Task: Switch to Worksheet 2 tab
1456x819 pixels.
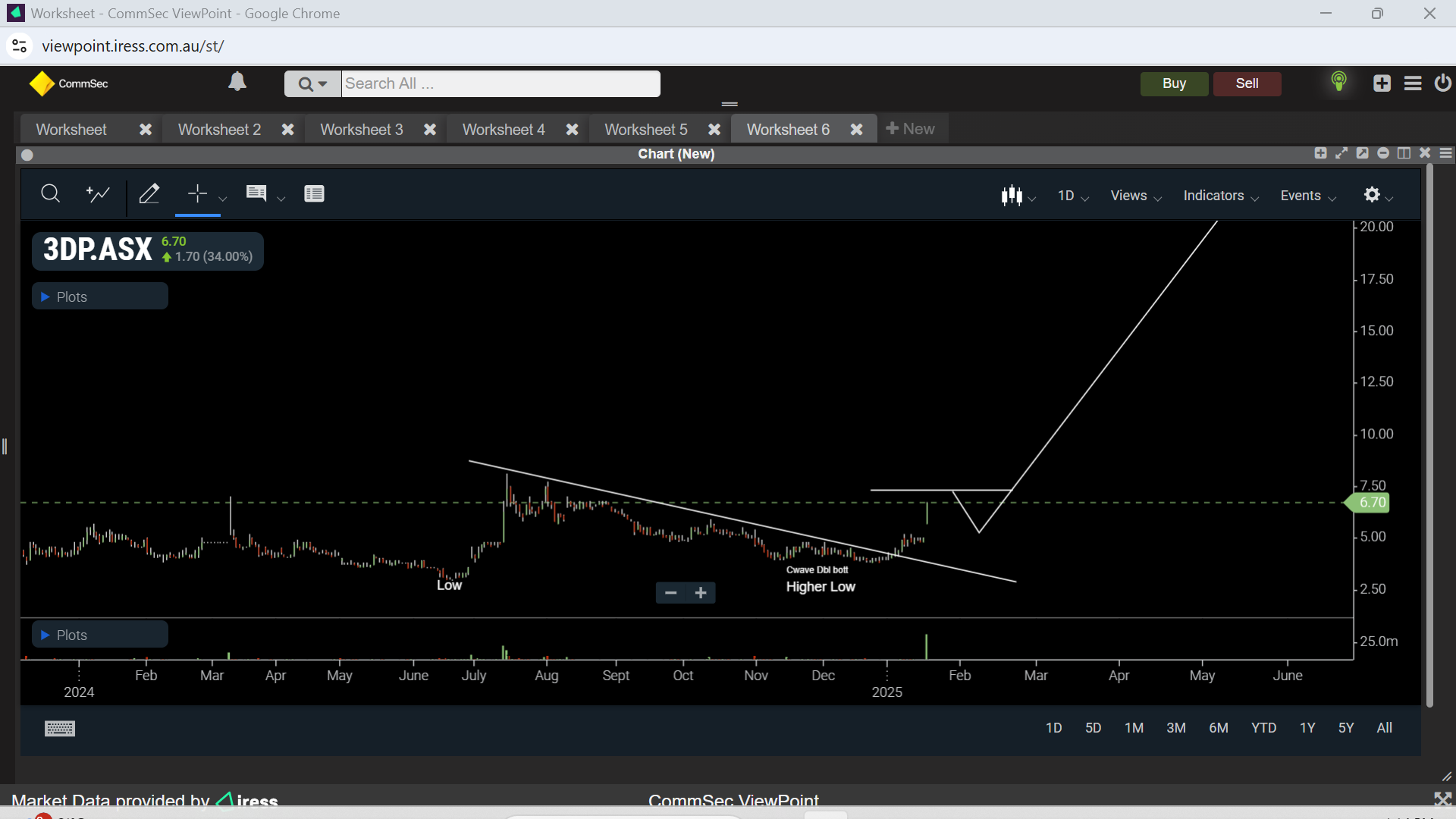Action: pos(219,130)
